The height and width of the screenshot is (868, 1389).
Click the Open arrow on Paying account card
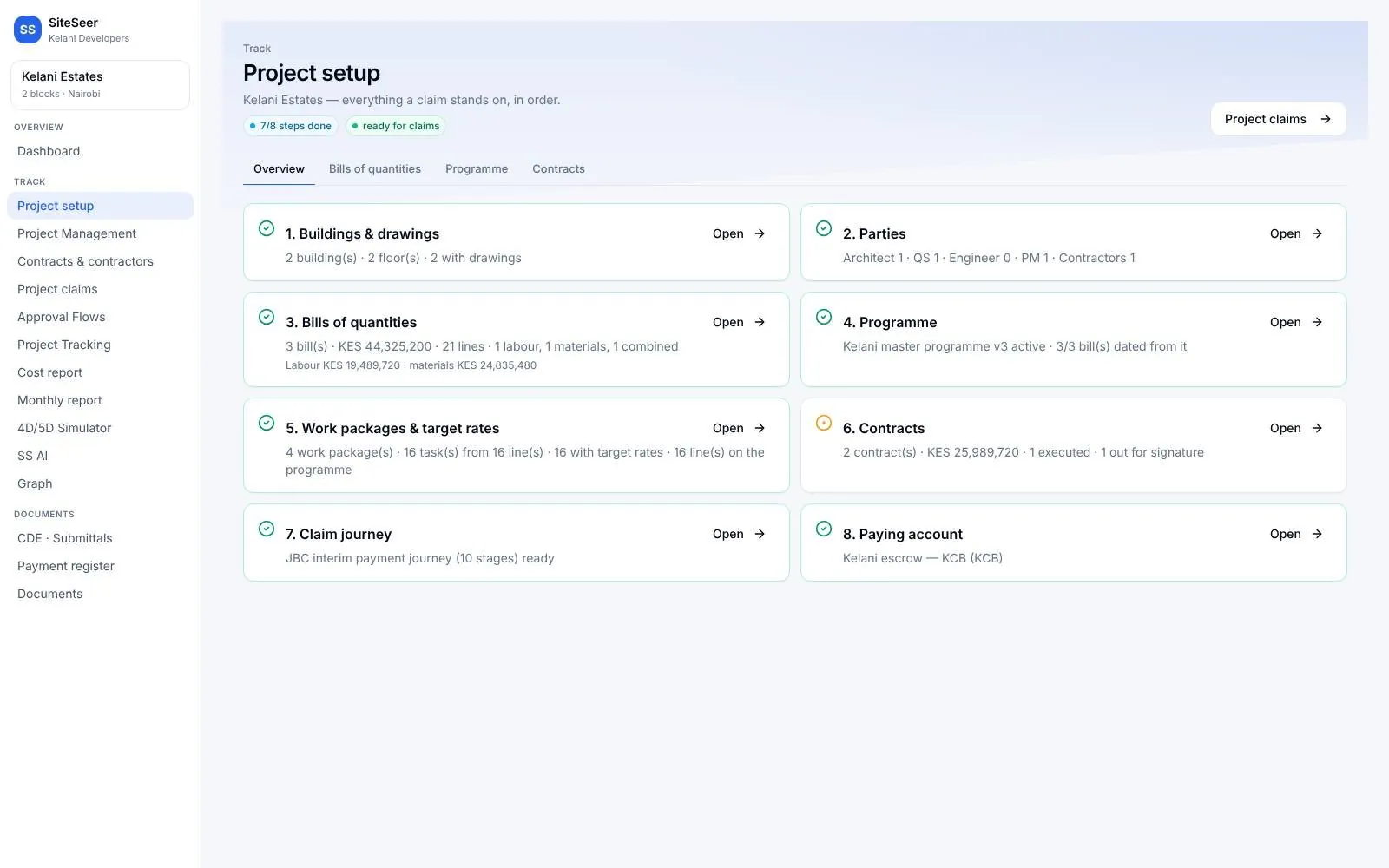coord(1317,534)
